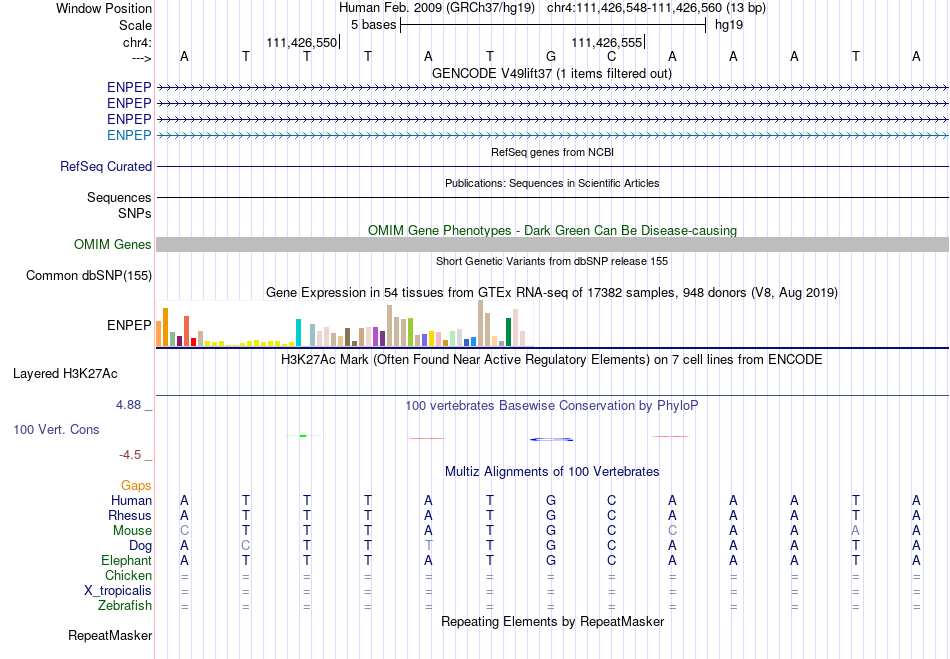
Task: Click the G base in the reference sequence row
Action: [x=551, y=56]
